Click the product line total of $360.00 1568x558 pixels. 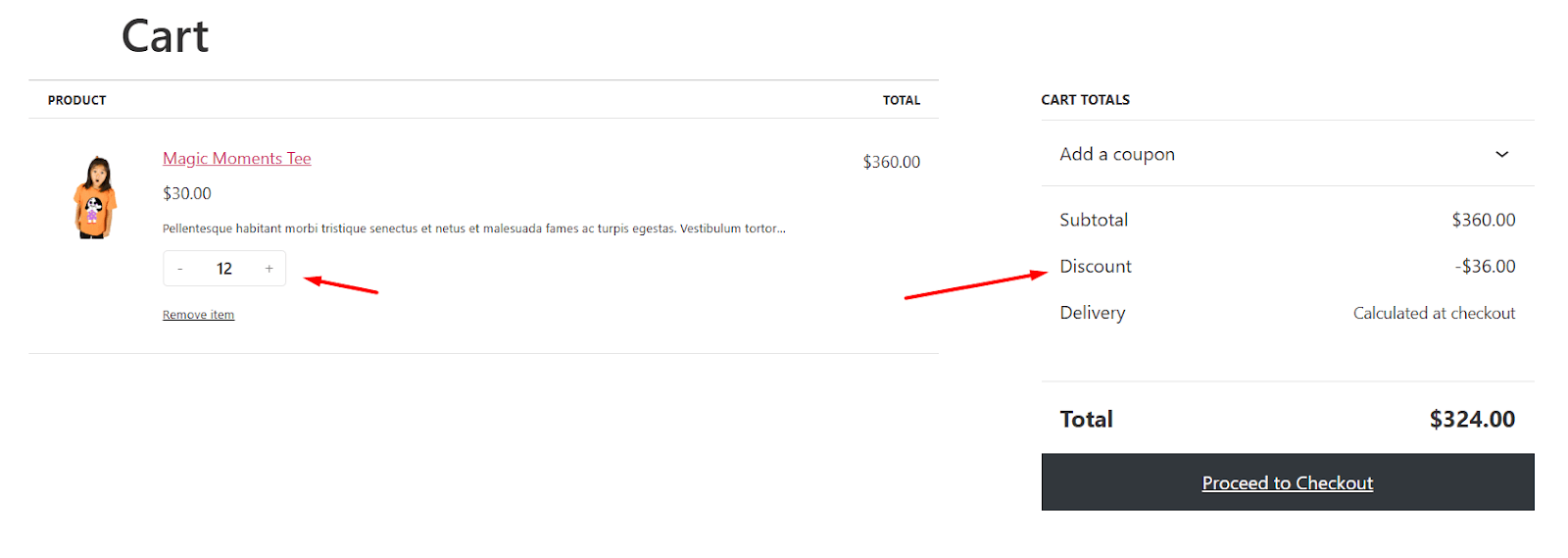[891, 162]
